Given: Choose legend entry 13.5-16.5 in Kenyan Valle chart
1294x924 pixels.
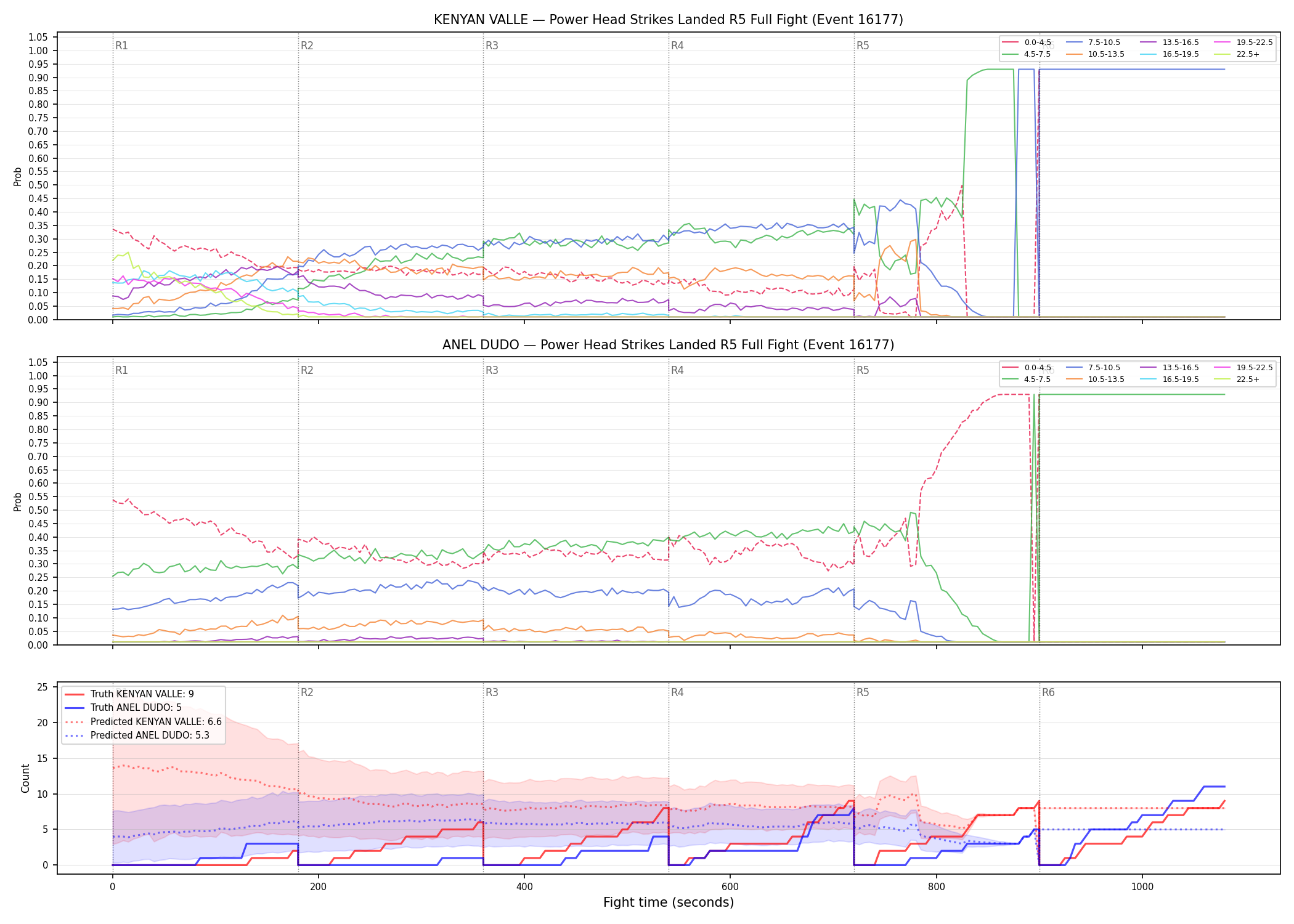Looking at the screenshot, I should [x=1170, y=43].
